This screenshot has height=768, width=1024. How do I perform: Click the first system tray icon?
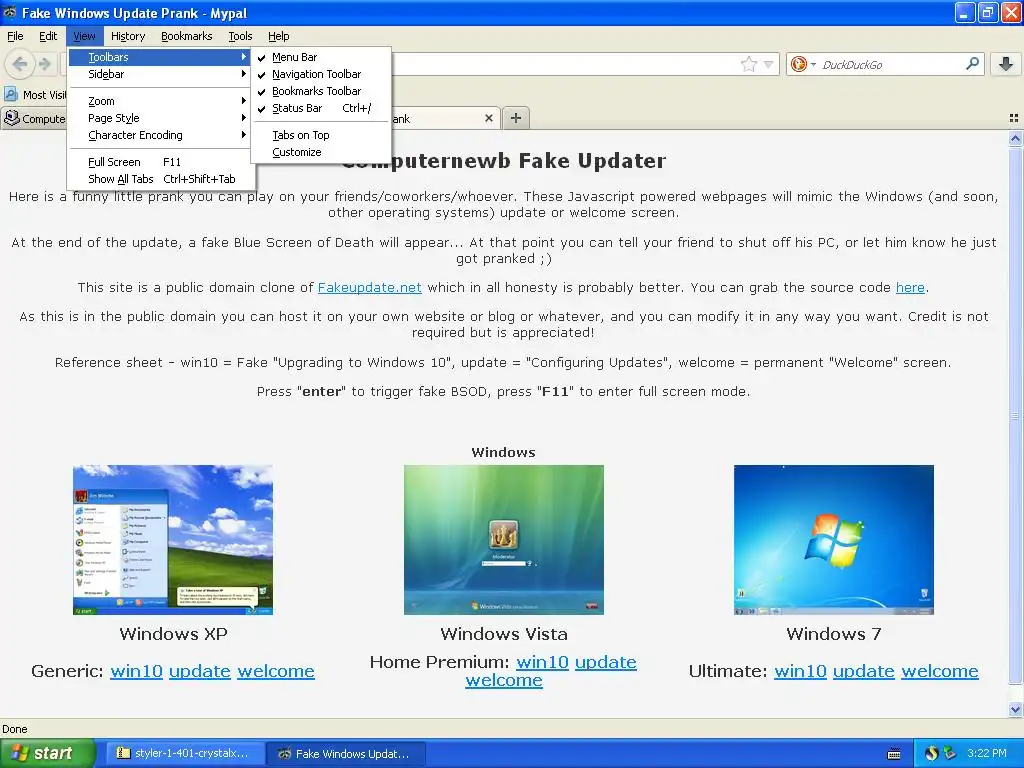[931, 753]
